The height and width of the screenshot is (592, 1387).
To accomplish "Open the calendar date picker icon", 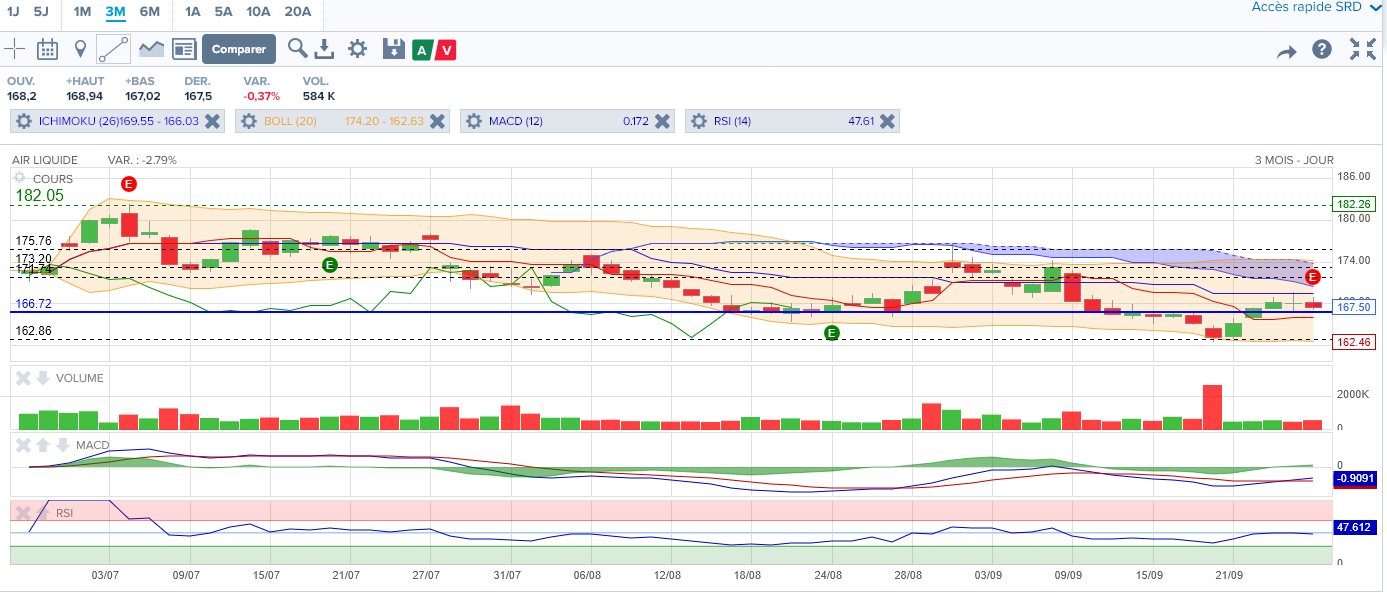I will [47, 48].
